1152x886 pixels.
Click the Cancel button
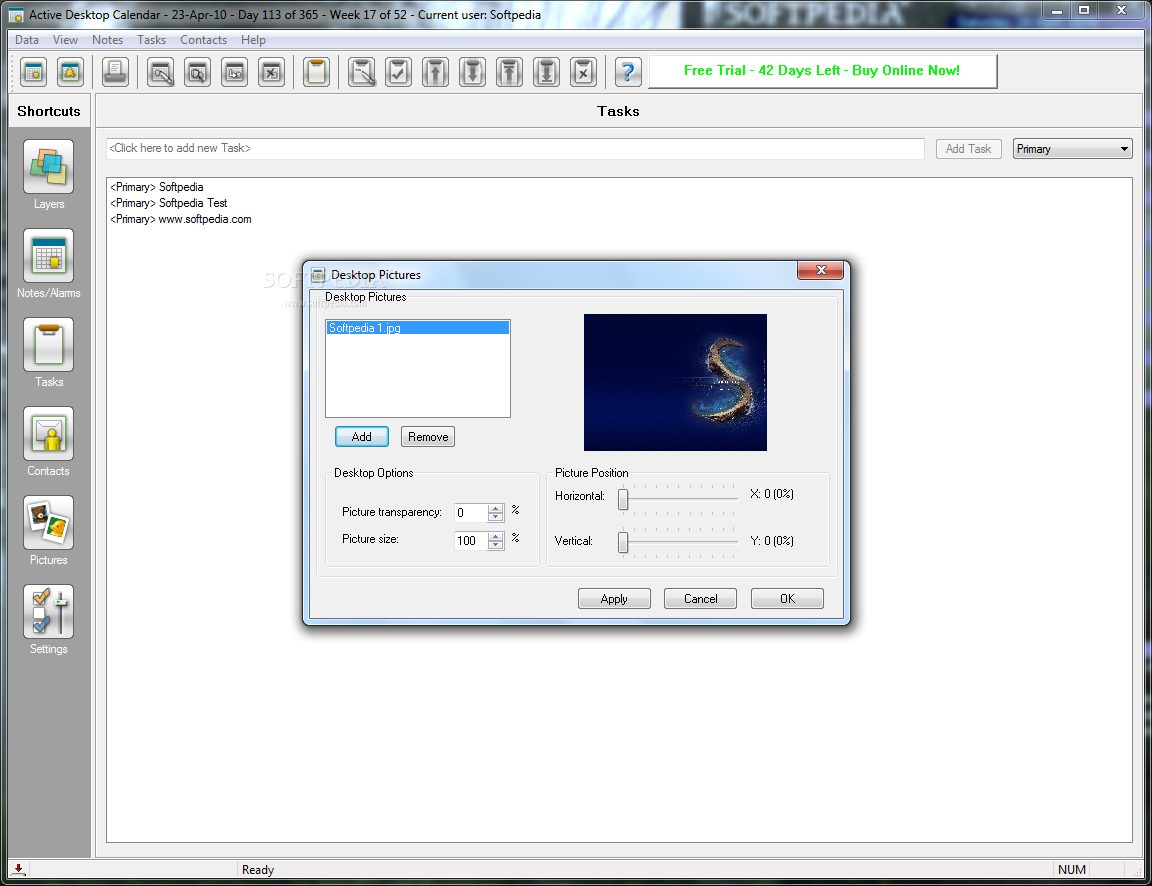pos(700,599)
